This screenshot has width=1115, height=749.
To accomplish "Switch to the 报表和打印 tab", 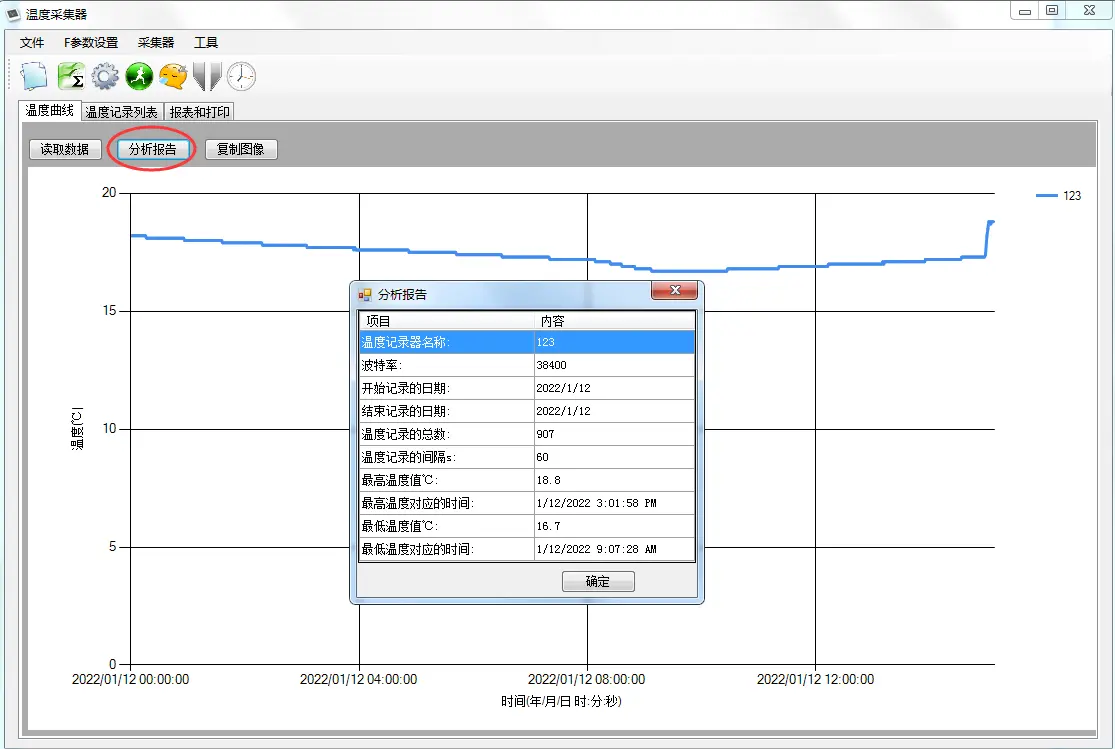I will coord(200,112).
